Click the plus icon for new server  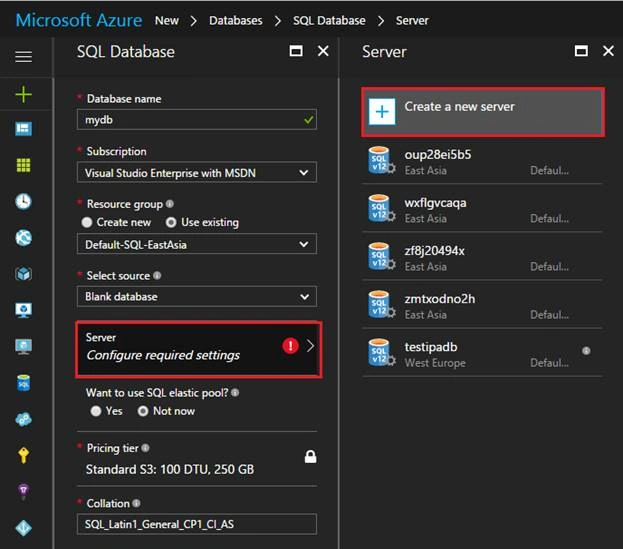pyautogui.click(x=382, y=112)
